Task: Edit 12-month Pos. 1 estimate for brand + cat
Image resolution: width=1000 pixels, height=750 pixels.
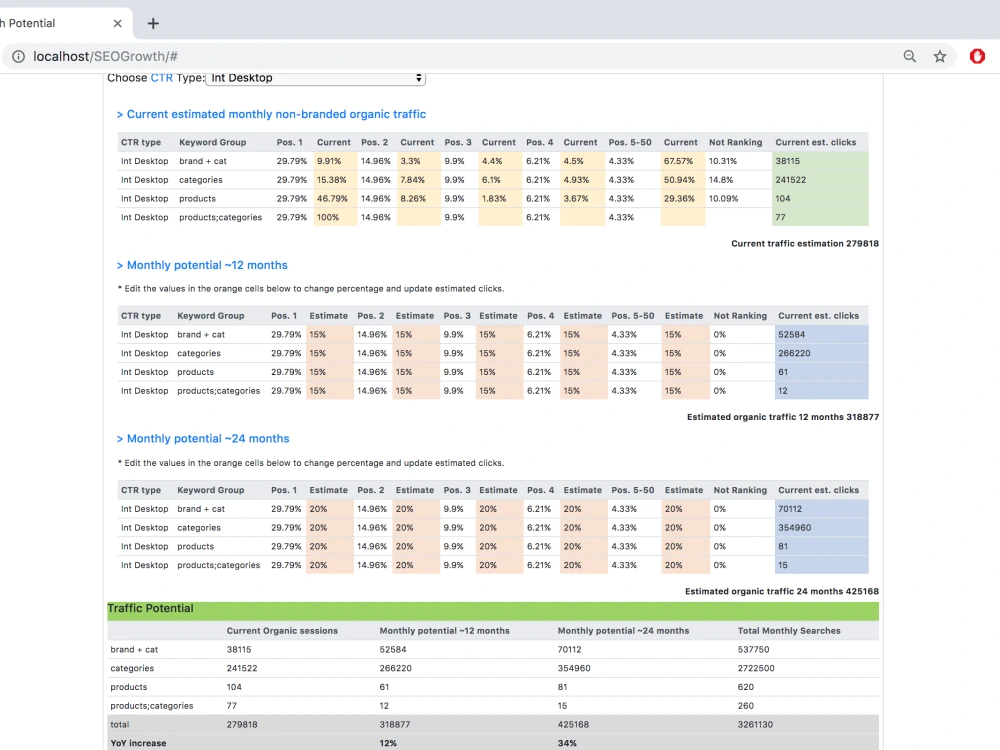Action: [x=330, y=334]
